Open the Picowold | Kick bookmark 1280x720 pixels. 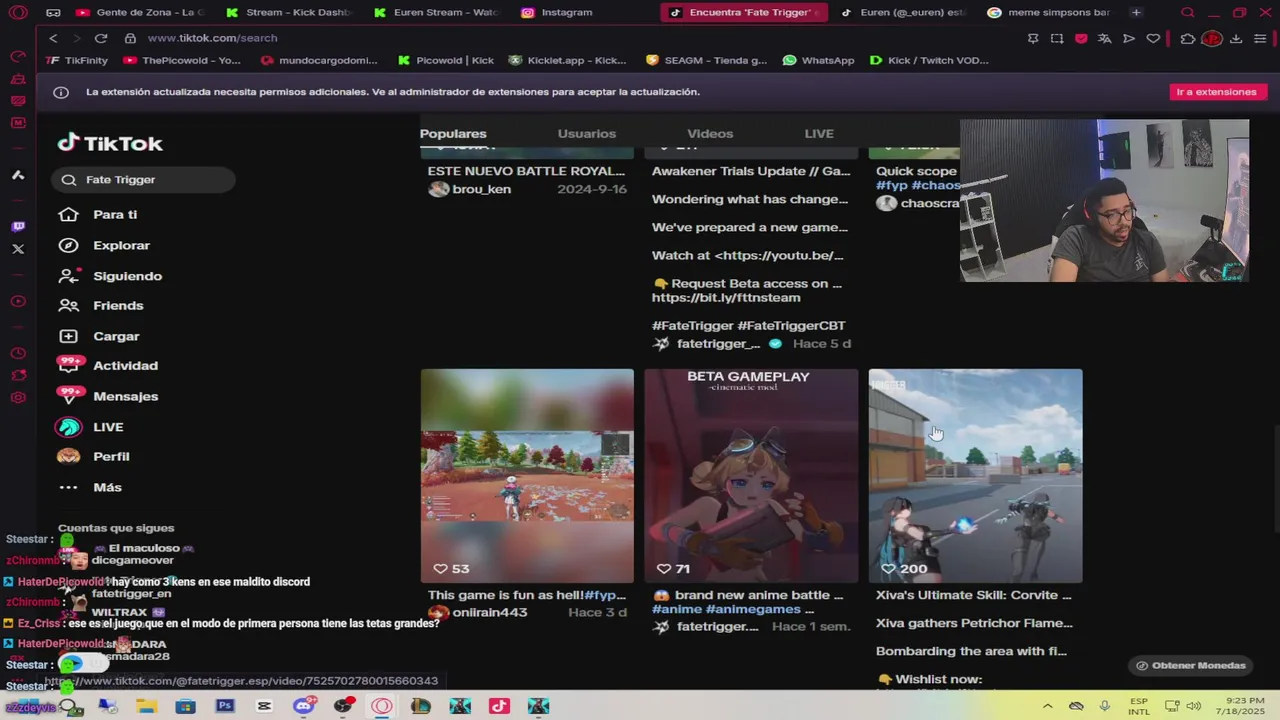point(446,60)
